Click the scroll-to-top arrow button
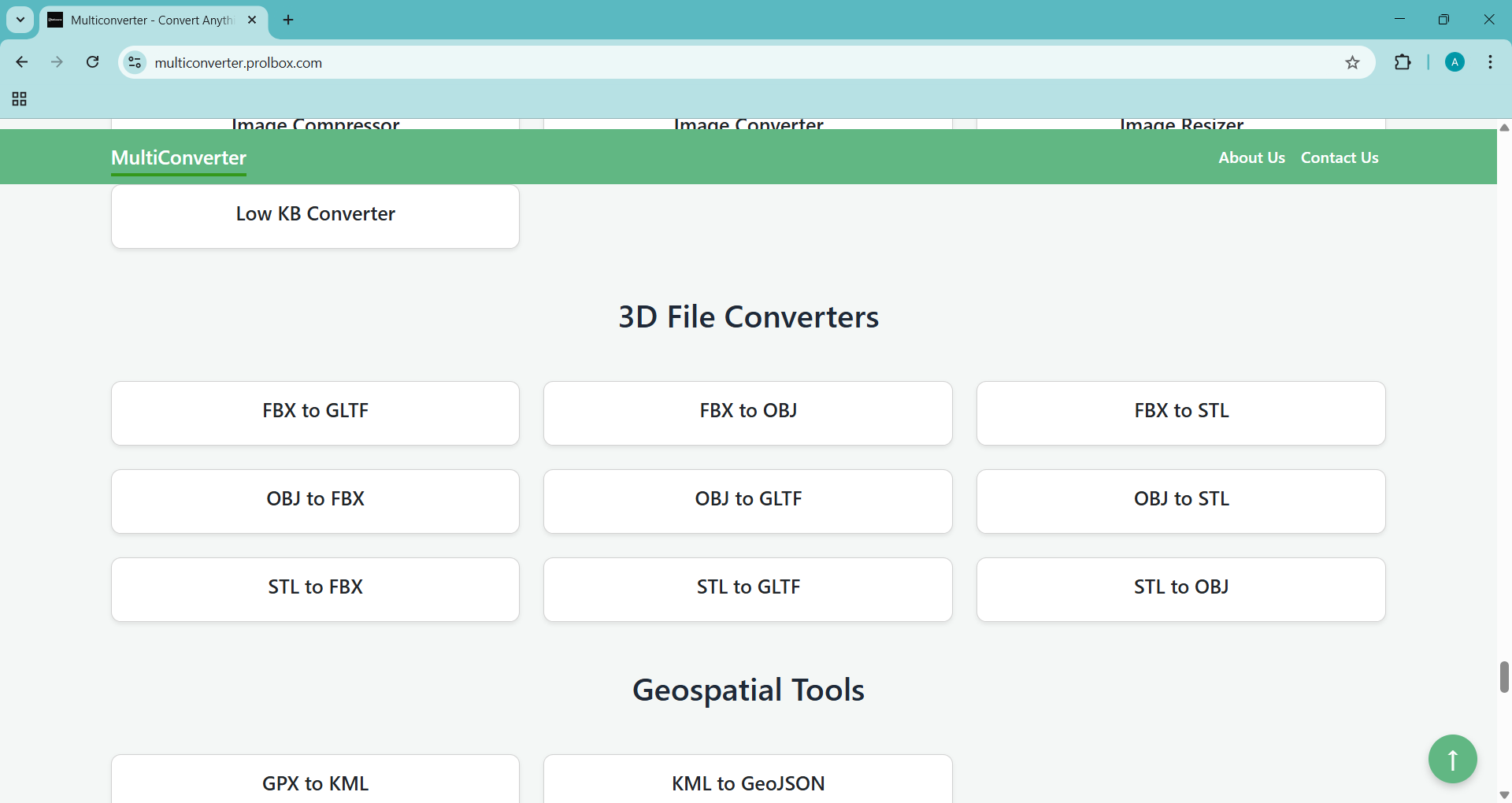The height and width of the screenshot is (803, 1512). point(1452,759)
